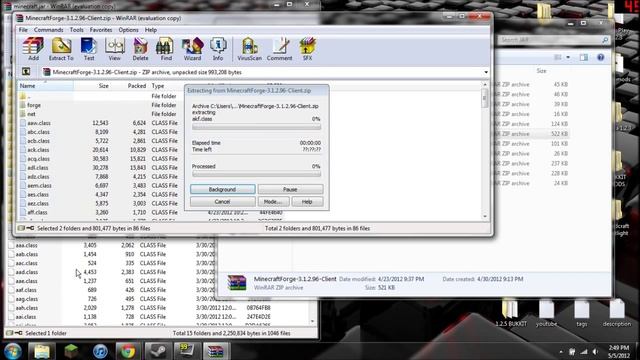This screenshot has height=360, width=640.
Task: Open Steam from the taskbar
Action: [x=157, y=351]
